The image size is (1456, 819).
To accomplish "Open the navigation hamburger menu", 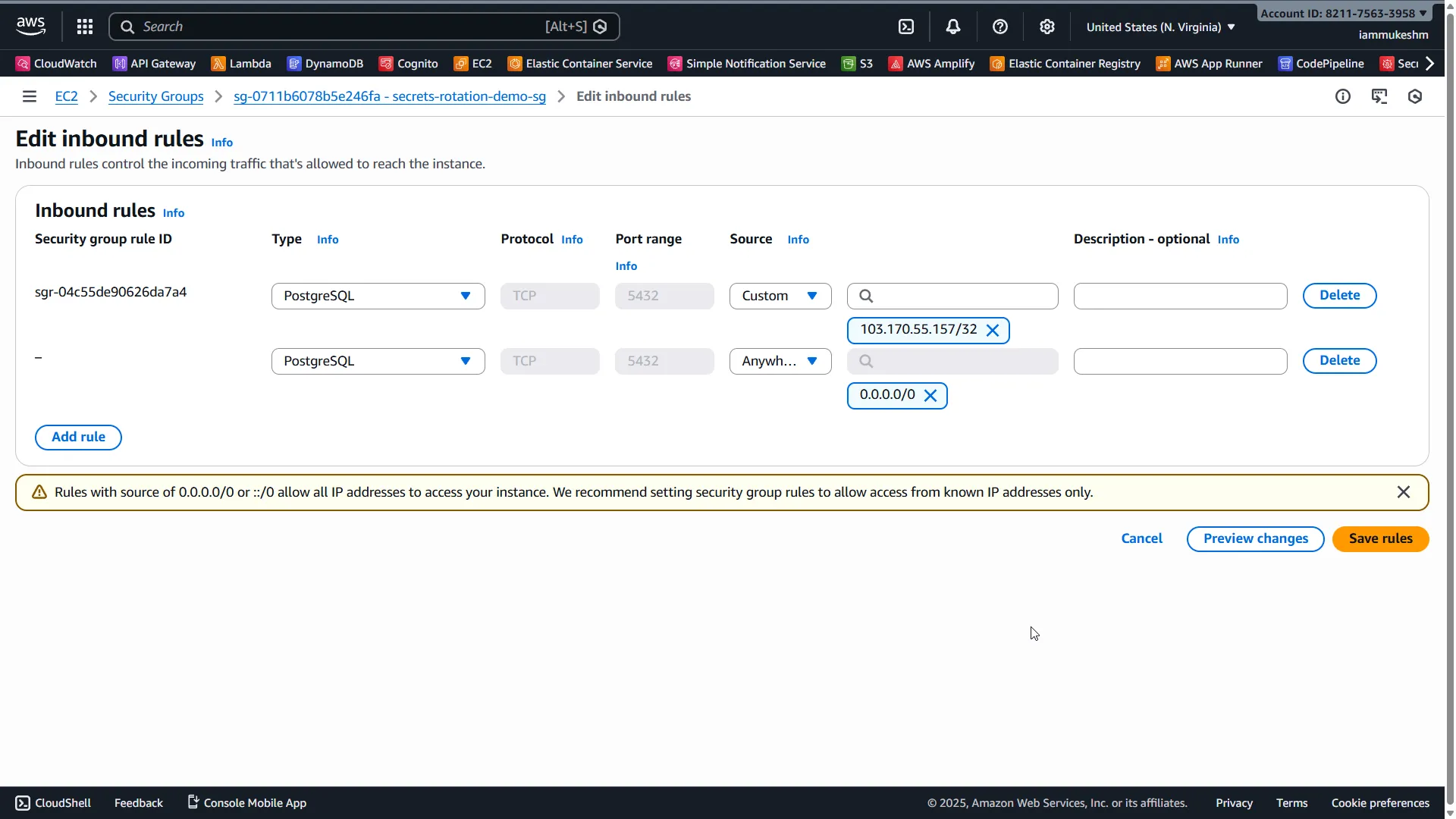I will (x=28, y=96).
